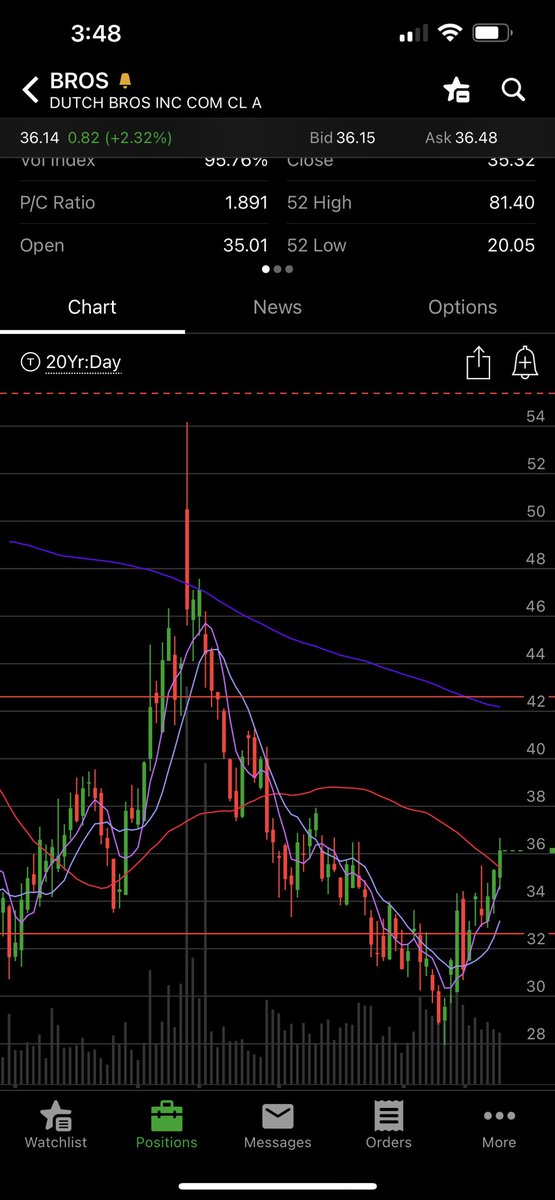Tap the BROS ticker symbol header

(x=79, y=81)
